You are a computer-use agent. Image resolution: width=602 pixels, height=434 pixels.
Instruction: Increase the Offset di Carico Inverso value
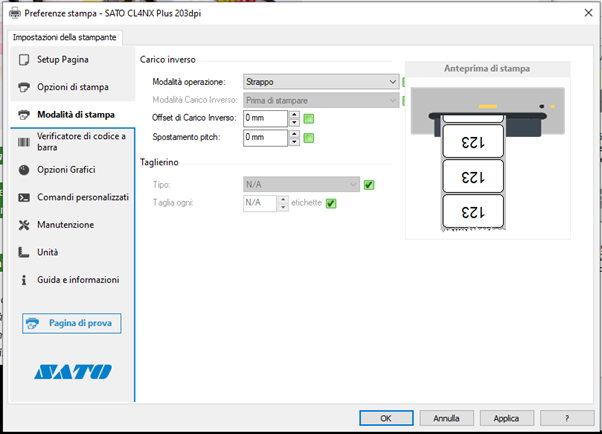pyautogui.click(x=294, y=114)
